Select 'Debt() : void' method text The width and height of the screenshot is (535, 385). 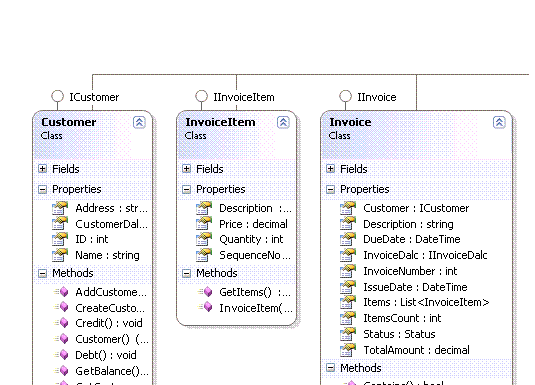pos(106,355)
